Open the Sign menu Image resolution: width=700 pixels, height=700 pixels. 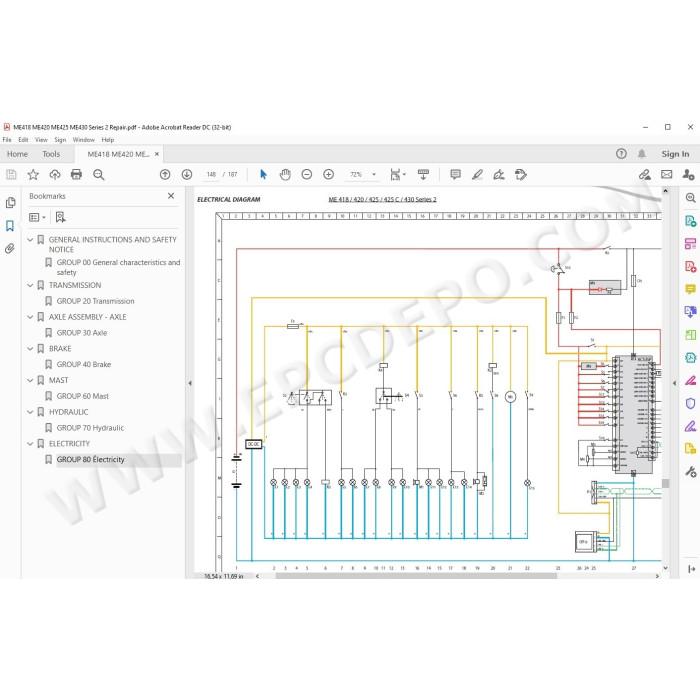point(60,140)
